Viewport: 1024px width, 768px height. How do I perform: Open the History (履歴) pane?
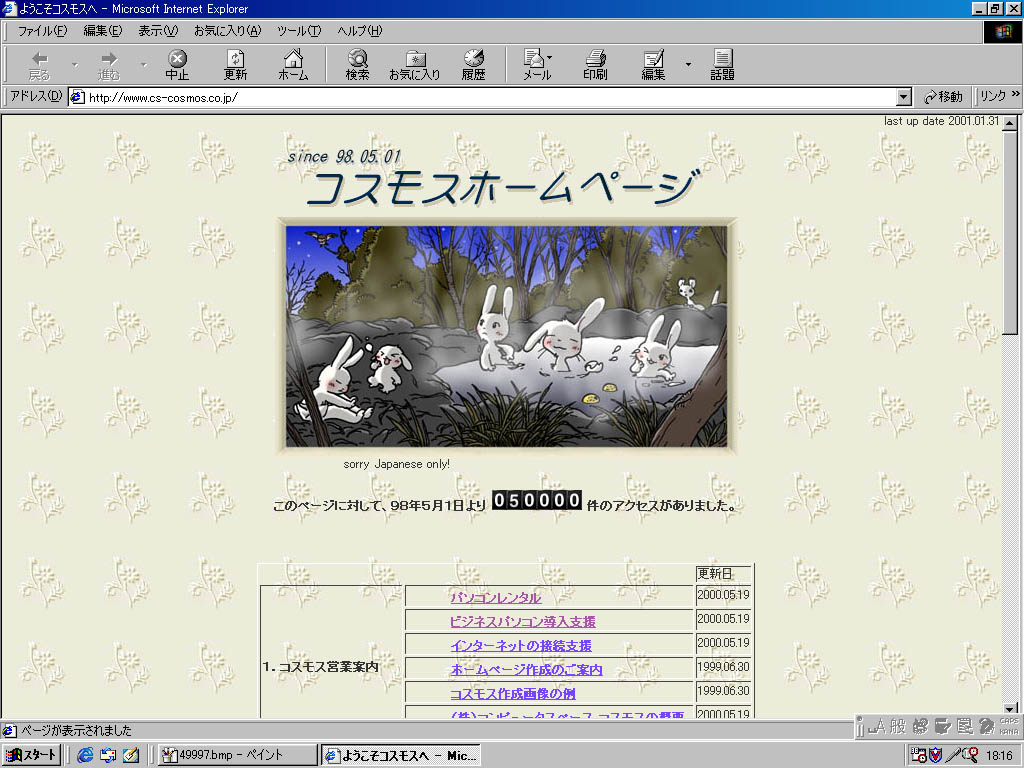coord(473,65)
